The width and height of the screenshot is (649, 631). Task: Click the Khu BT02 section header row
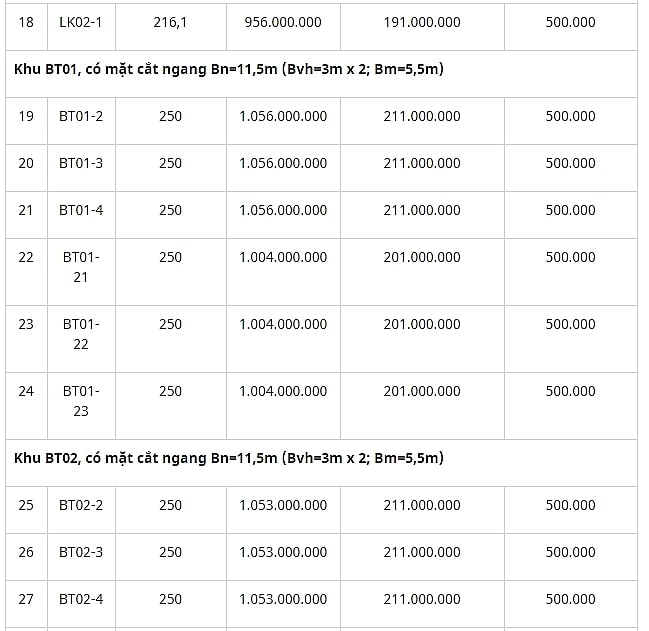tap(321, 463)
